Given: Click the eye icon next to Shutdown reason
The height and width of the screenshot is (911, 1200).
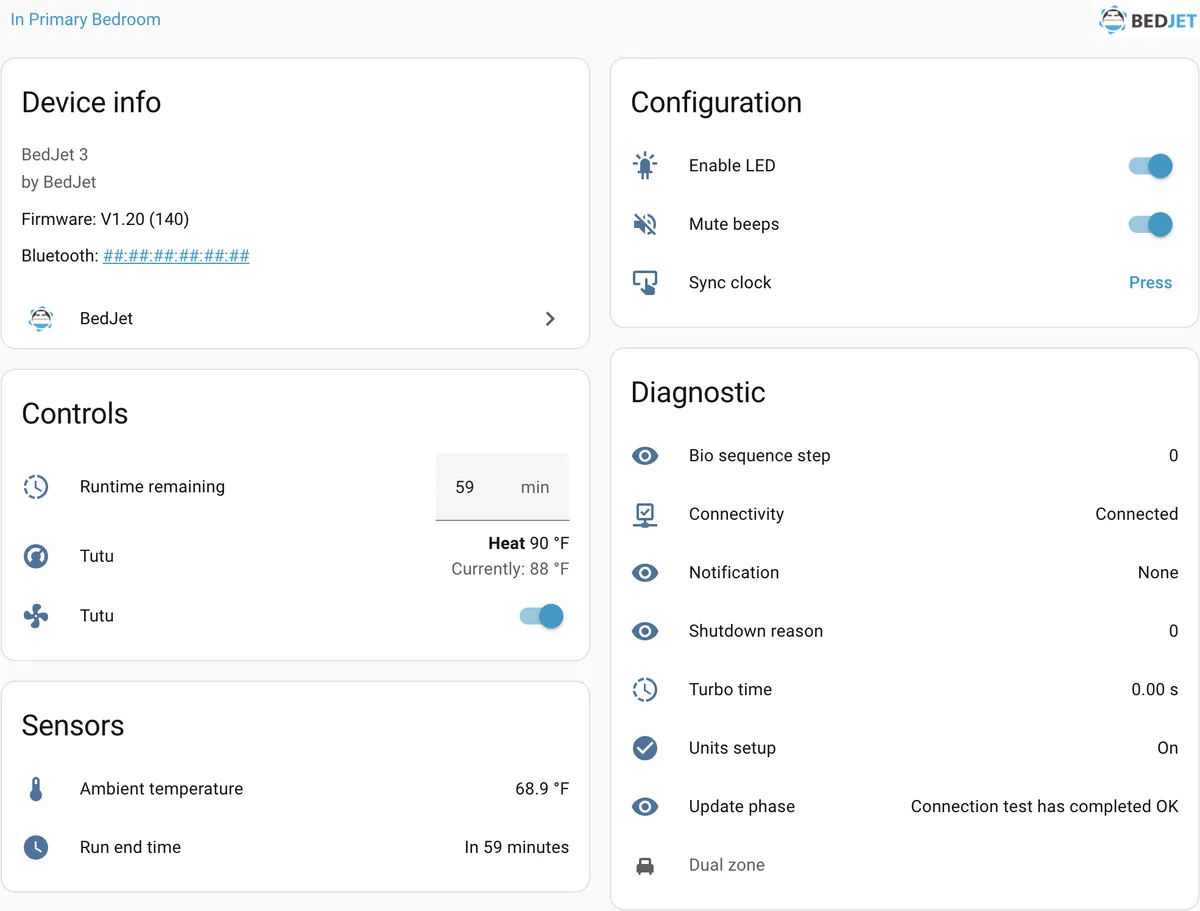Looking at the screenshot, I should click(645, 631).
